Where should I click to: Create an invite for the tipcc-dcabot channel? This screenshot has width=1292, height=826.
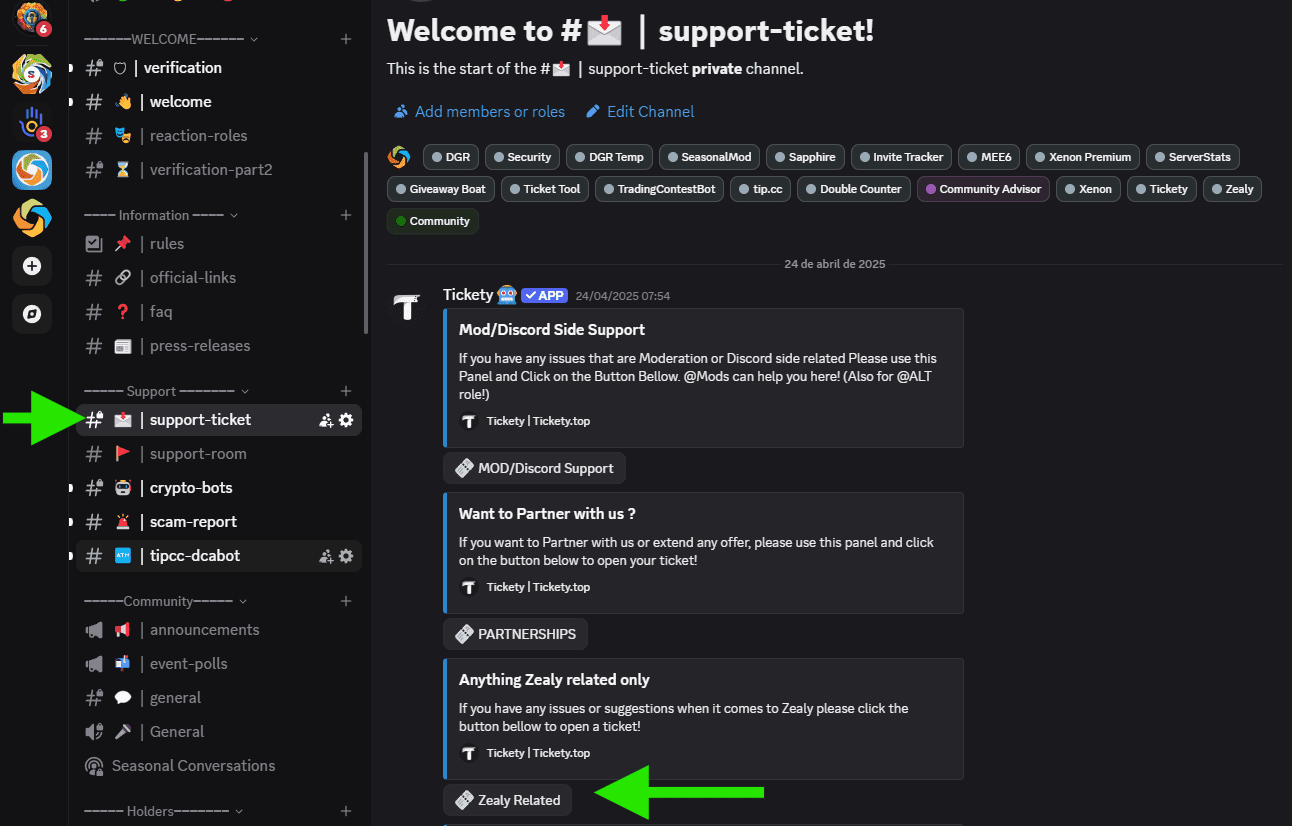(x=326, y=556)
